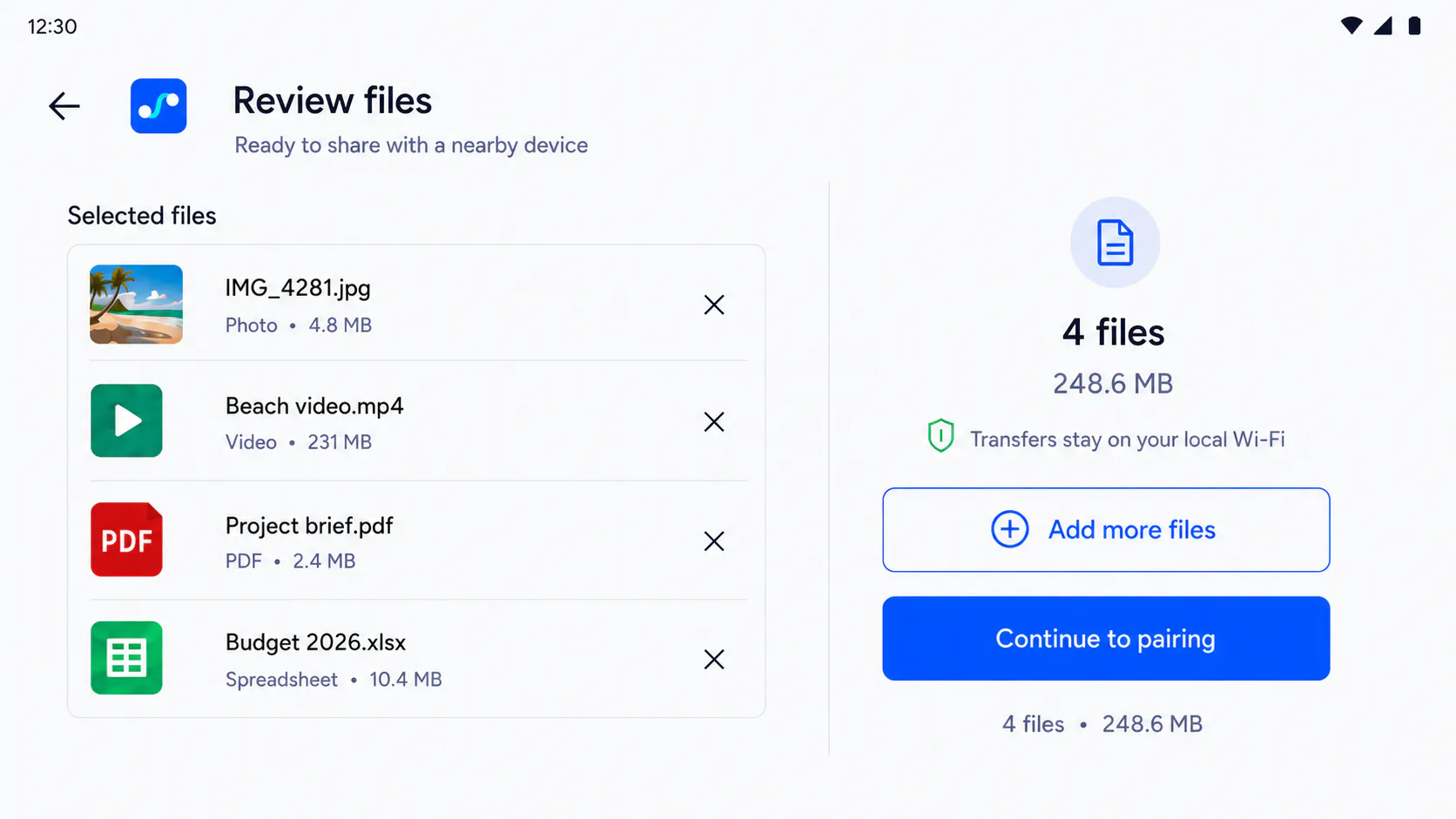Continue to pairing
This screenshot has height=819, width=1456.
(x=1106, y=639)
